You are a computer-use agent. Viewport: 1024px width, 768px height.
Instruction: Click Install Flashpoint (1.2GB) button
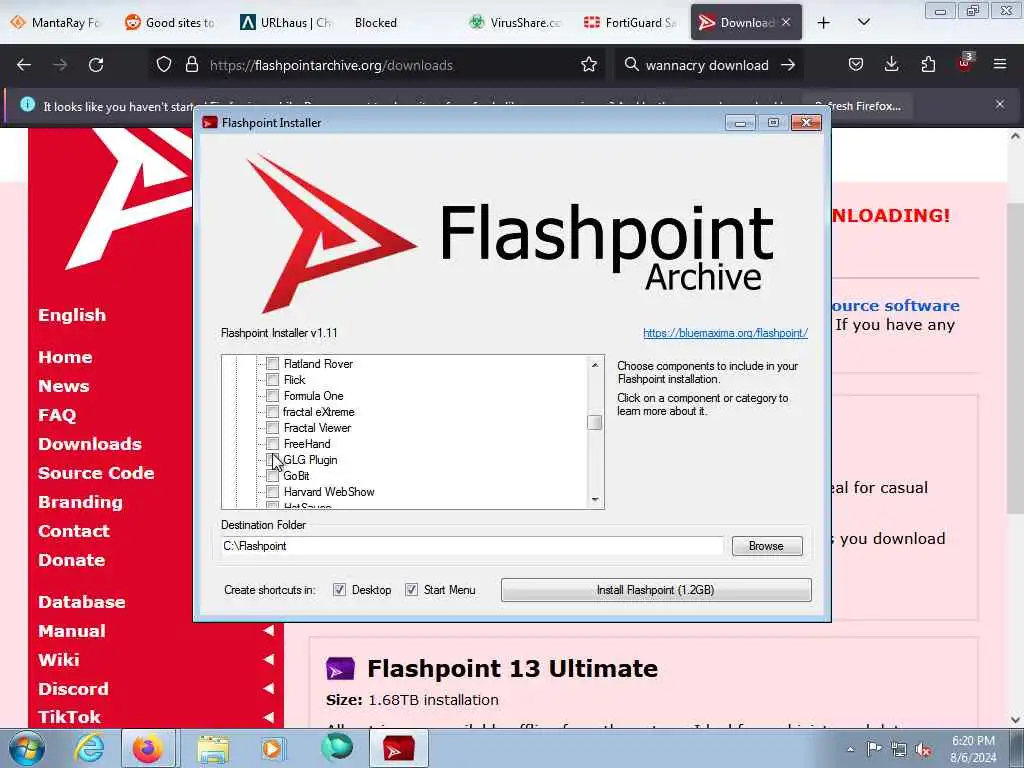pyautogui.click(x=656, y=590)
